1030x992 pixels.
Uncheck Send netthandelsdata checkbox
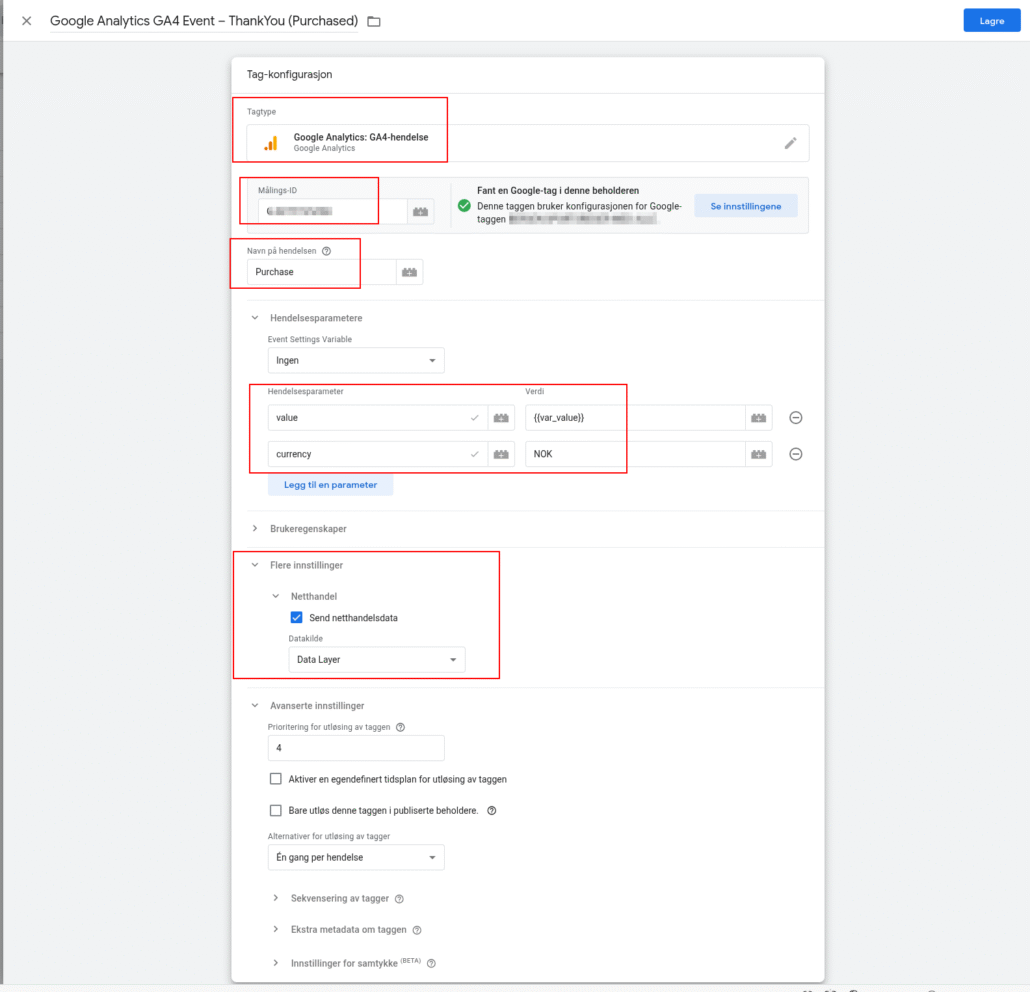pyautogui.click(x=296, y=618)
